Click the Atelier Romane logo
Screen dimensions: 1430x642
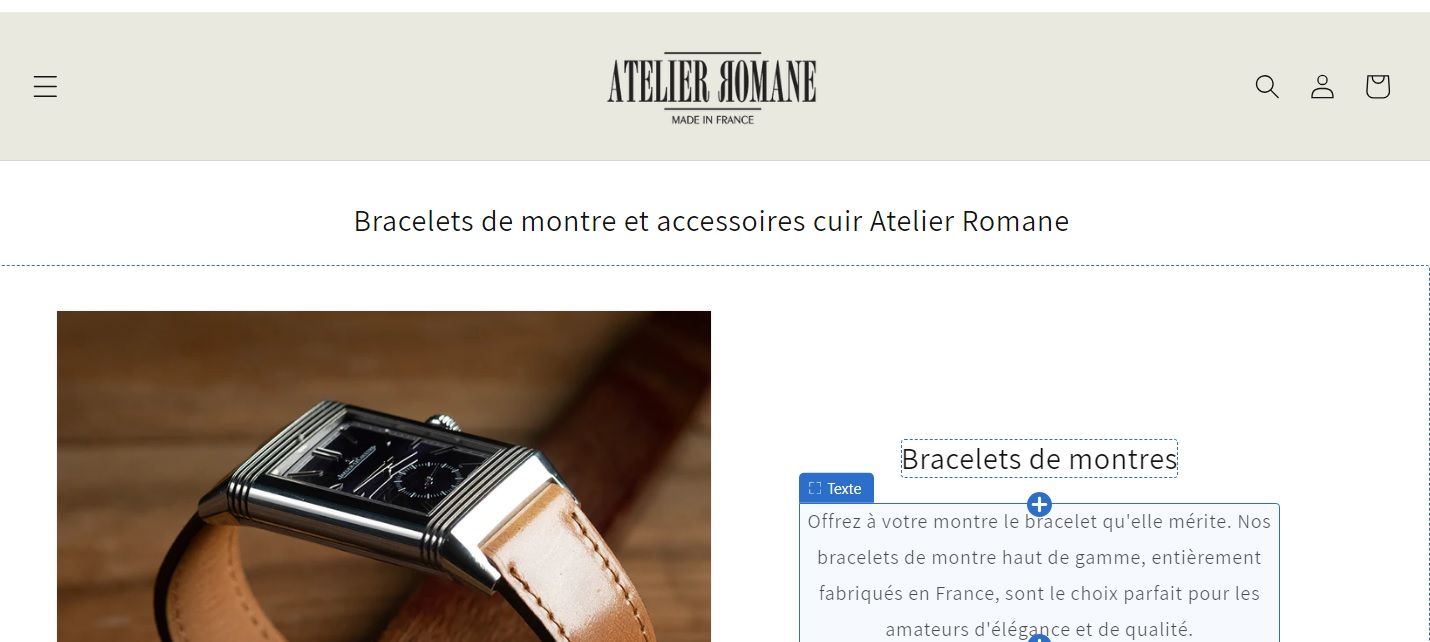point(712,88)
